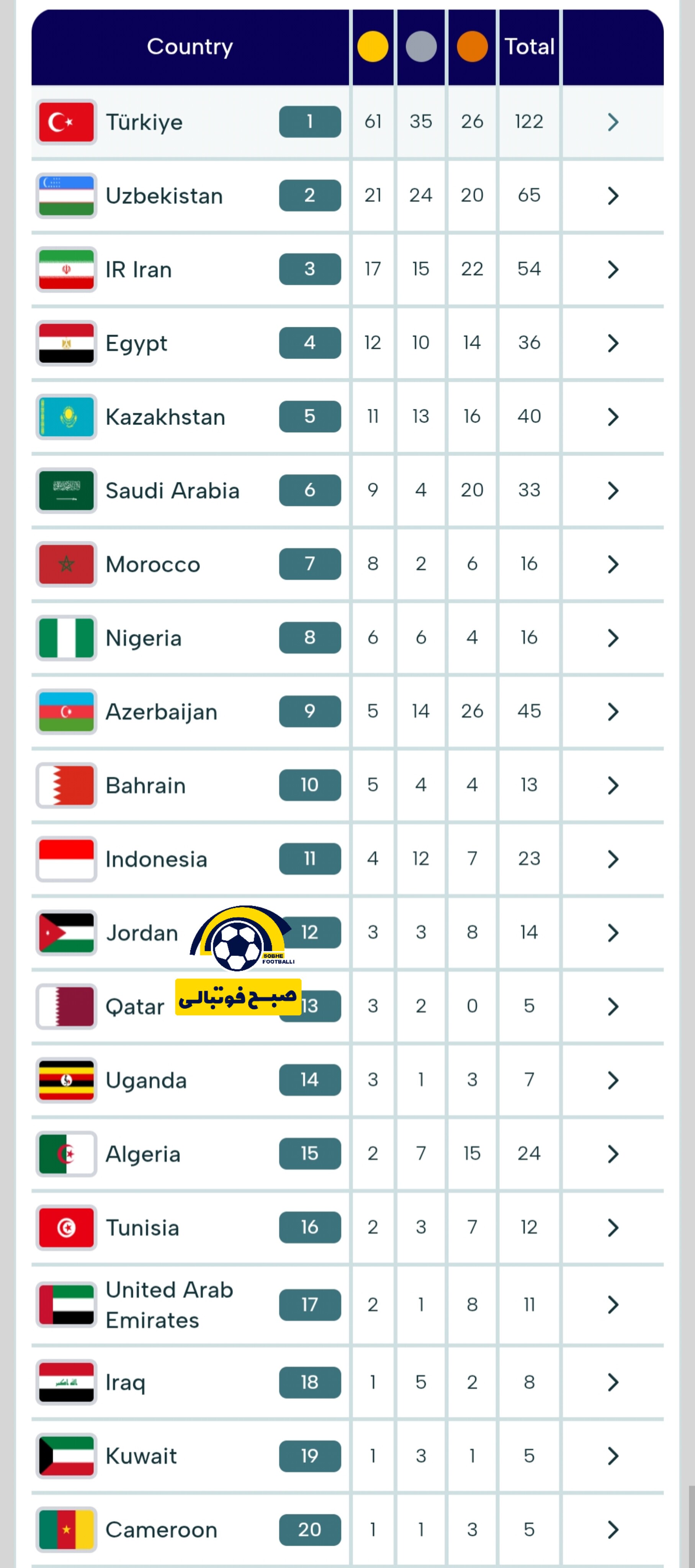695x1568 pixels.
Task: Click the gold medal circle header
Action: pyautogui.click(x=372, y=46)
